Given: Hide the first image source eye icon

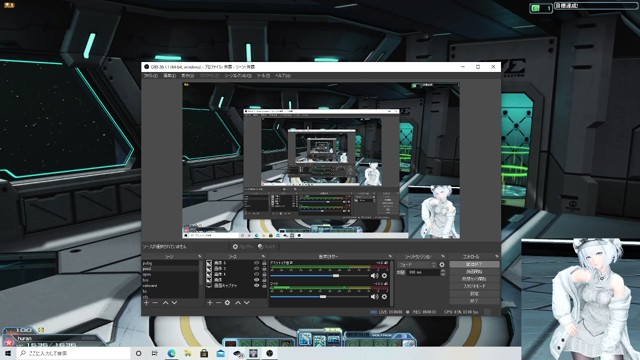Looking at the screenshot, I should point(256,263).
